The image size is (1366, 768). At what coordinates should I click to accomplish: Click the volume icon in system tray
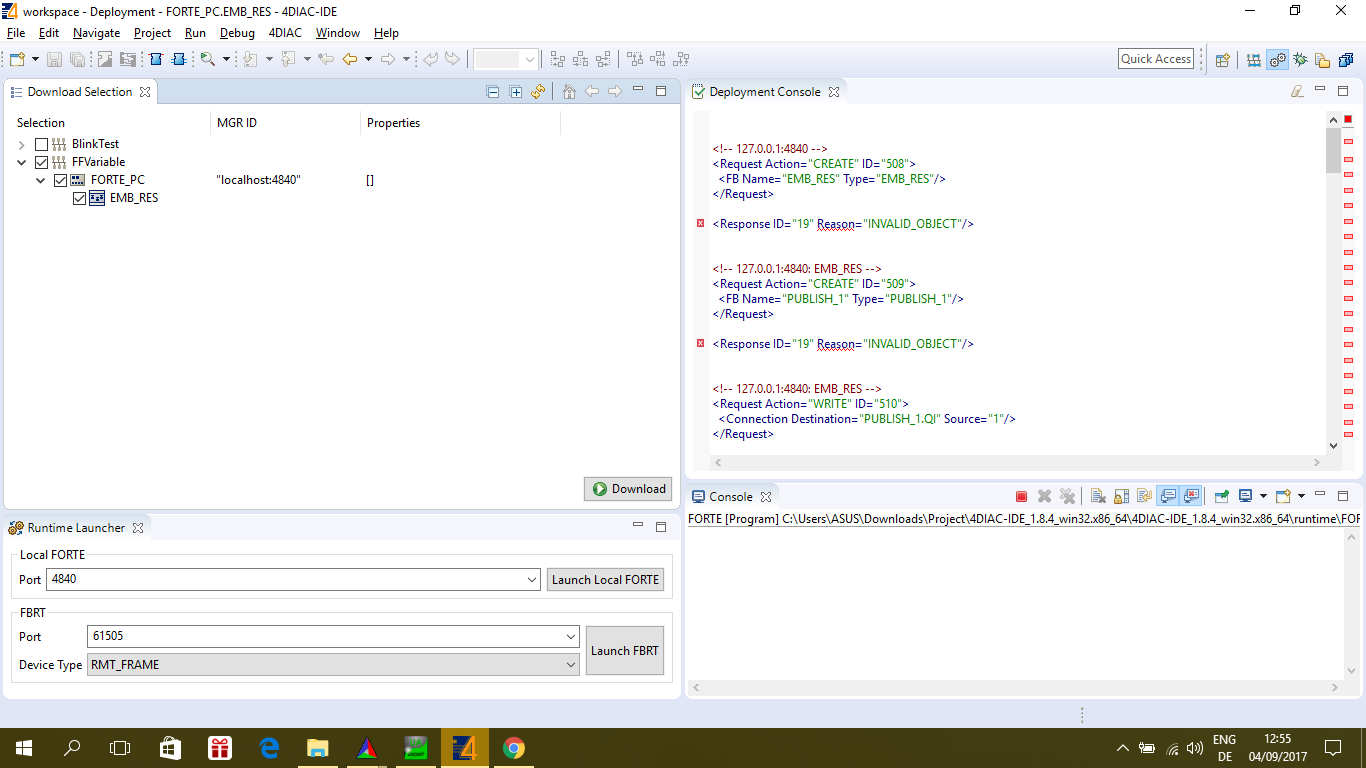(1195, 748)
